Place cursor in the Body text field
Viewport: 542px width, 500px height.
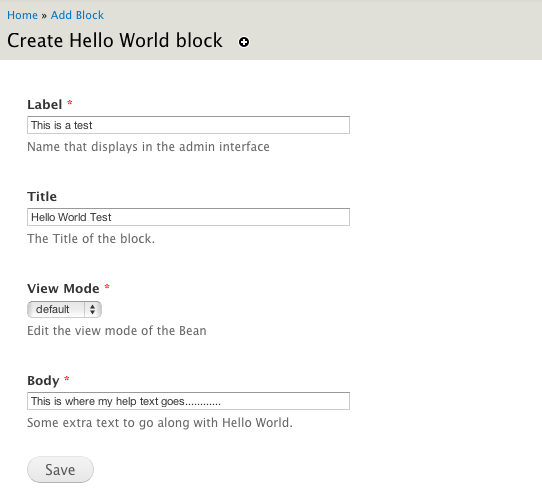[188, 401]
